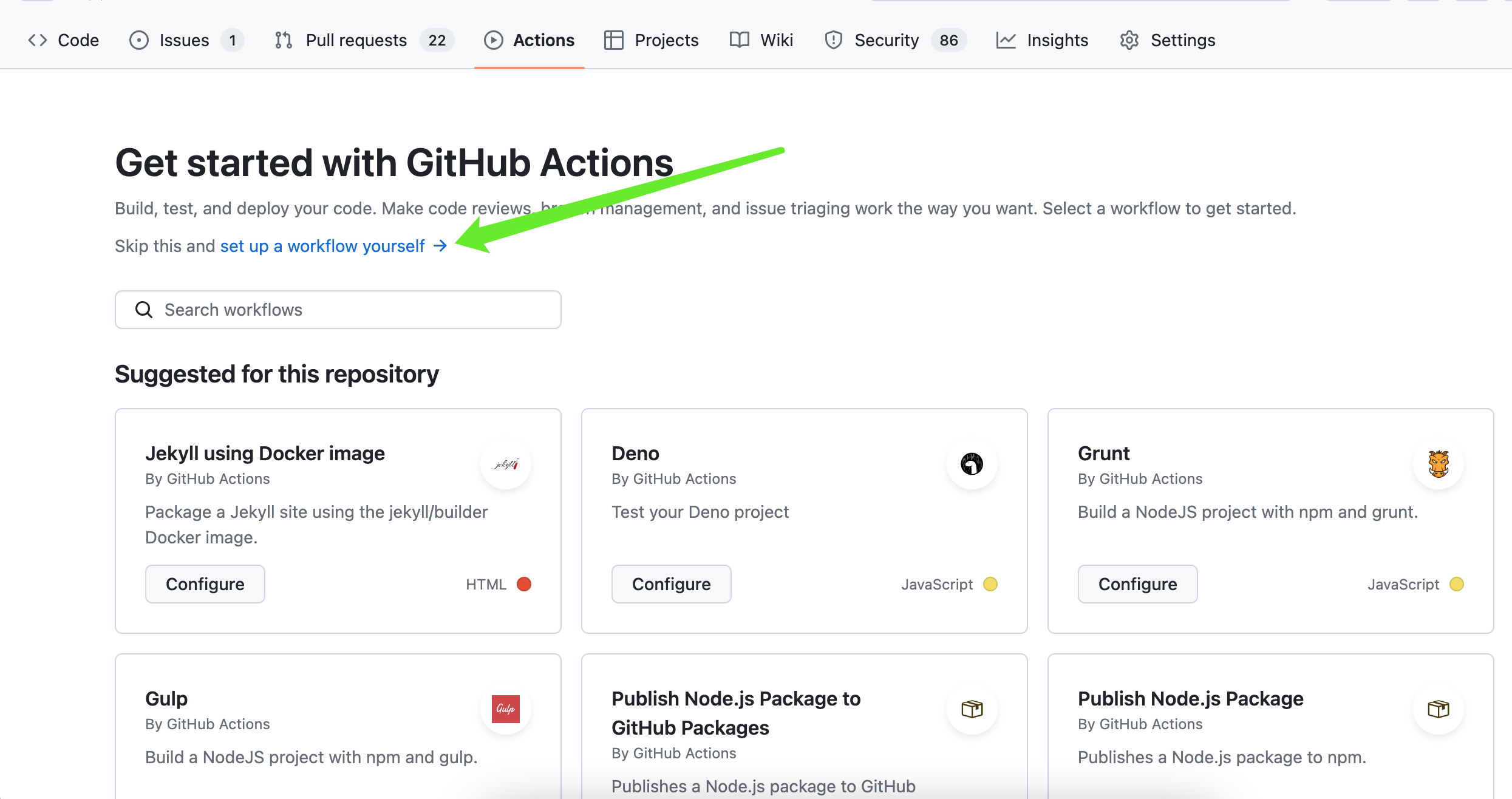
Task: Open the Code tab
Action: click(63, 40)
